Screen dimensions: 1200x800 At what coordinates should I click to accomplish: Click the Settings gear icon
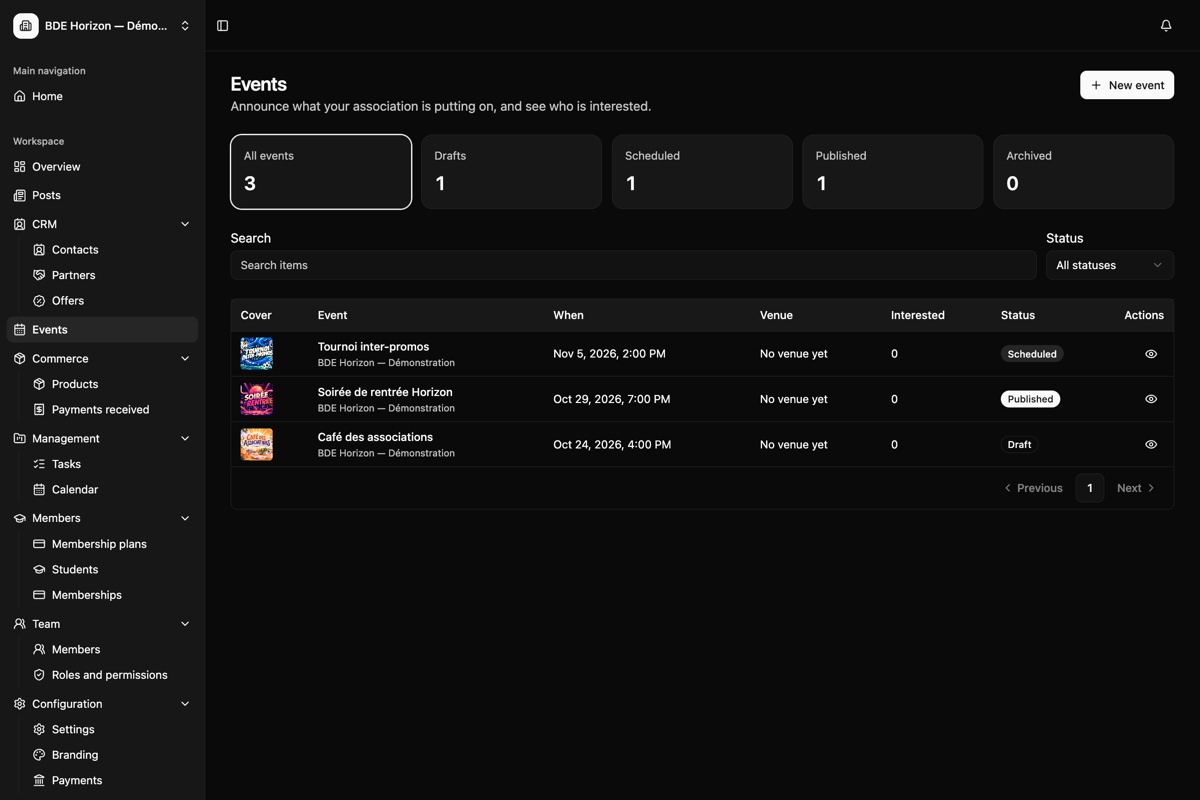(39, 730)
